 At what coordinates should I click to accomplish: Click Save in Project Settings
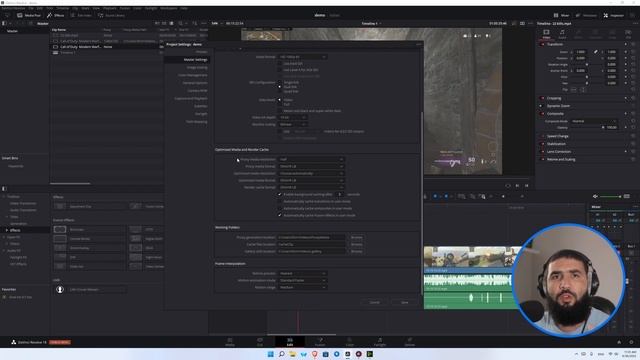(x=404, y=302)
